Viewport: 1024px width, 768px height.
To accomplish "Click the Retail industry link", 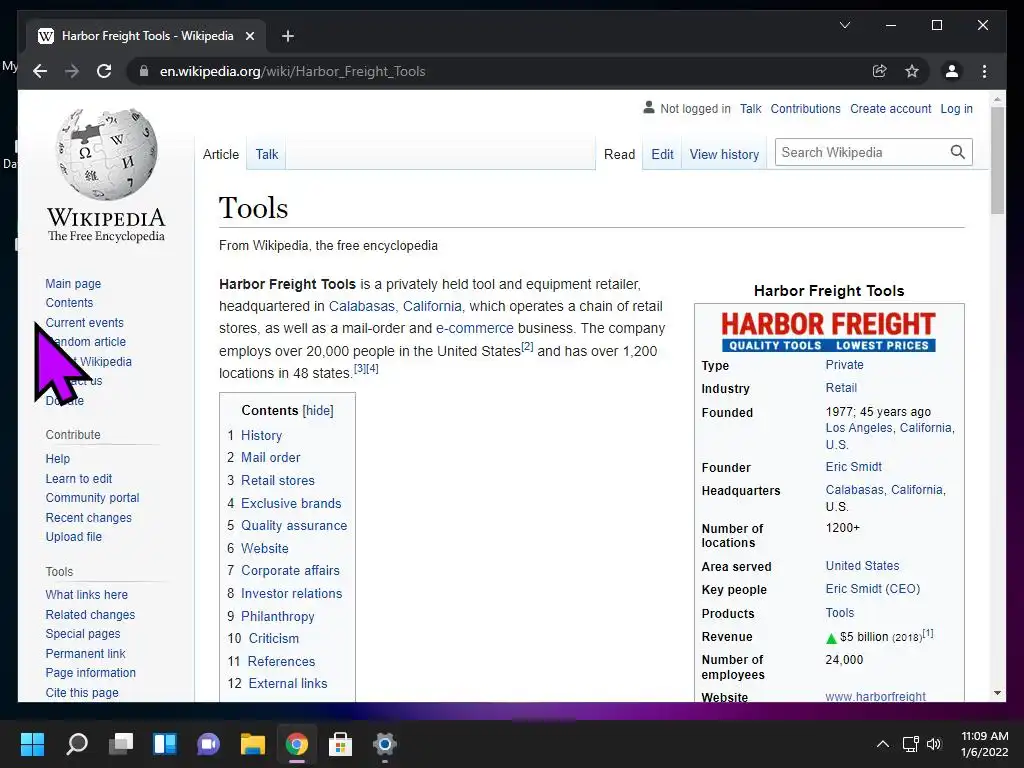I will pyautogui.click(x=841, y=387).
